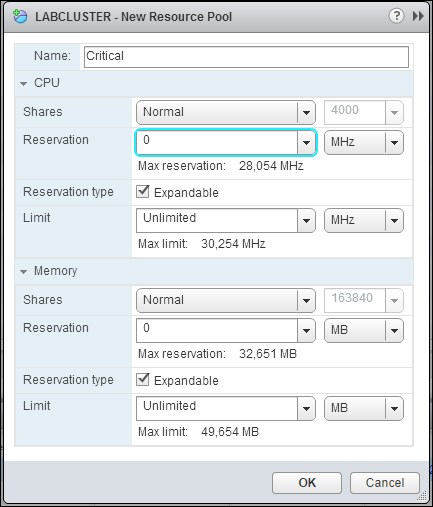Viewport: 433px width, 507px height.
Task: Click the OK button
Action: 307,483
